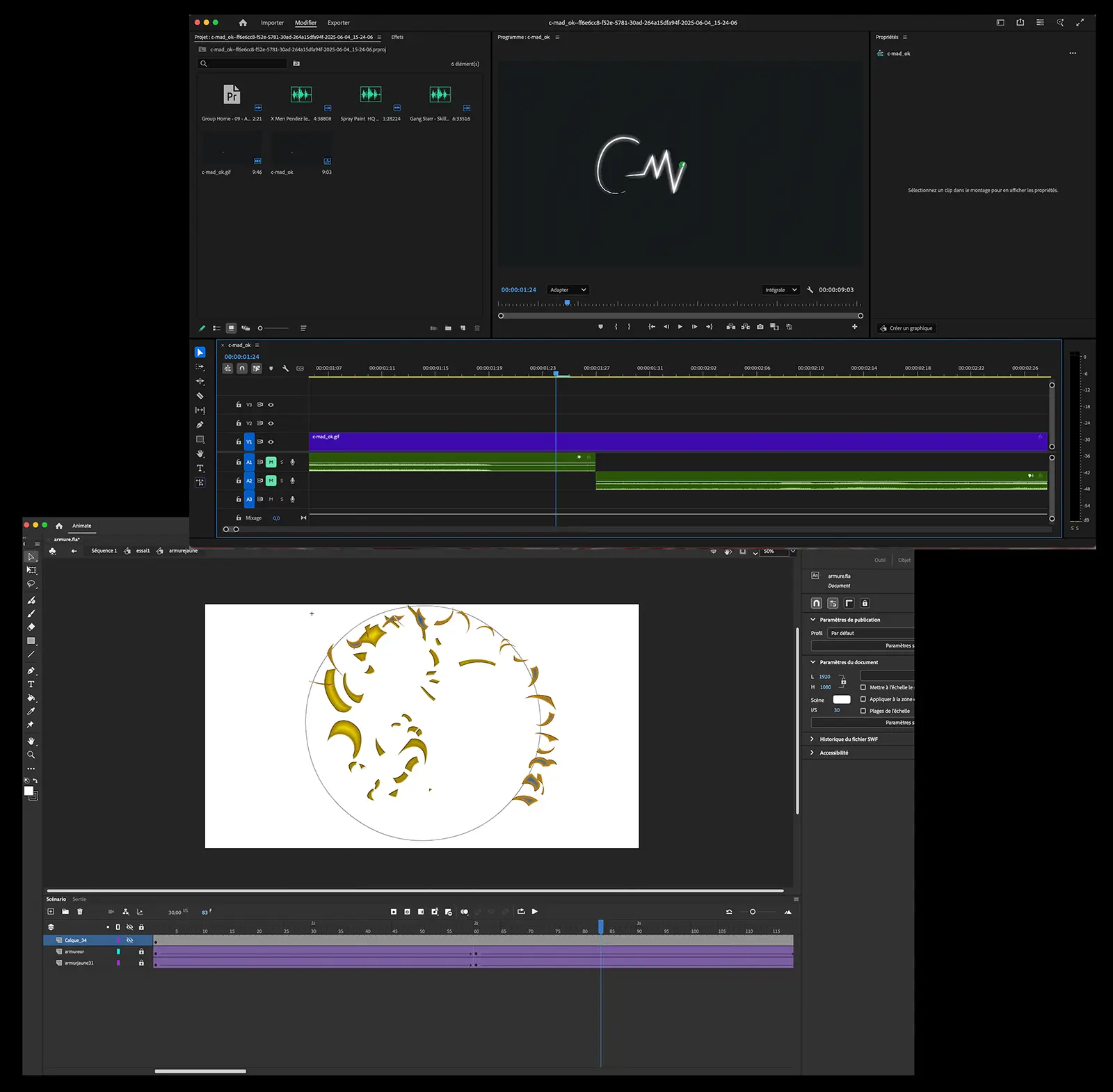Screen dimensions: 1113x1092
Task: Select the Eyedropper tool in Animate
Action: tap(31, 712)
